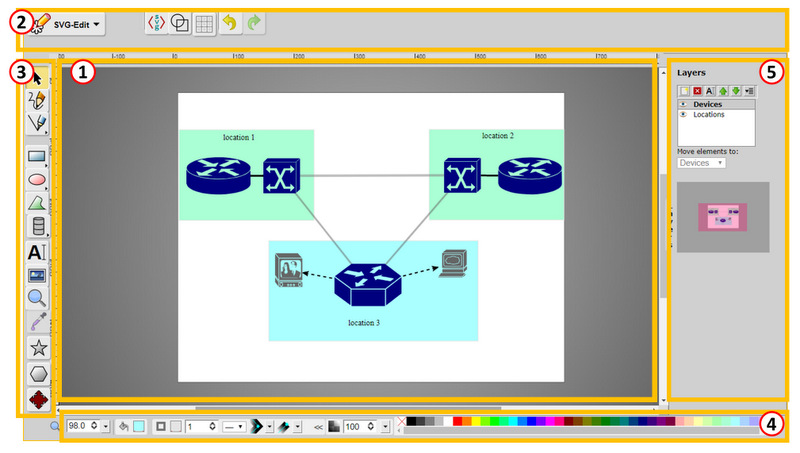Choose the Ellipse tool
This screenshot has width=800, height=453.
(x=38, y=180)
